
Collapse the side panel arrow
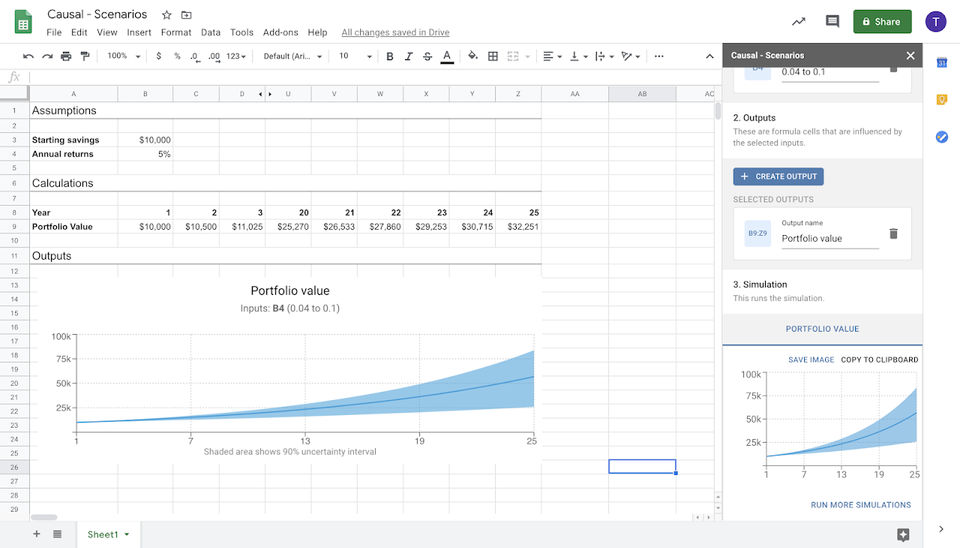(941, 529)
